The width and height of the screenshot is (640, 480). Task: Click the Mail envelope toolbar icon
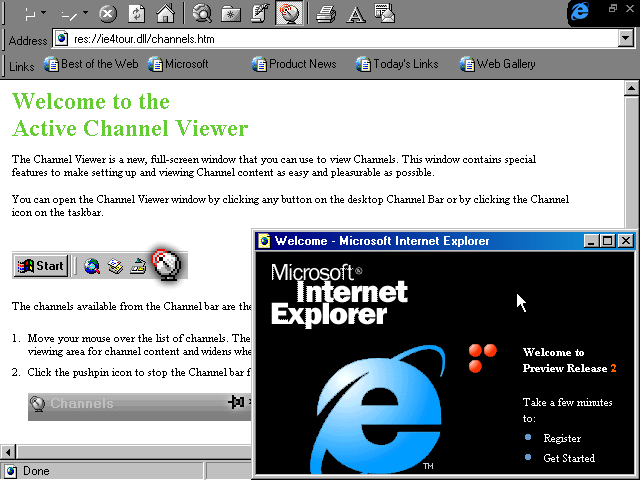[384, 13]
